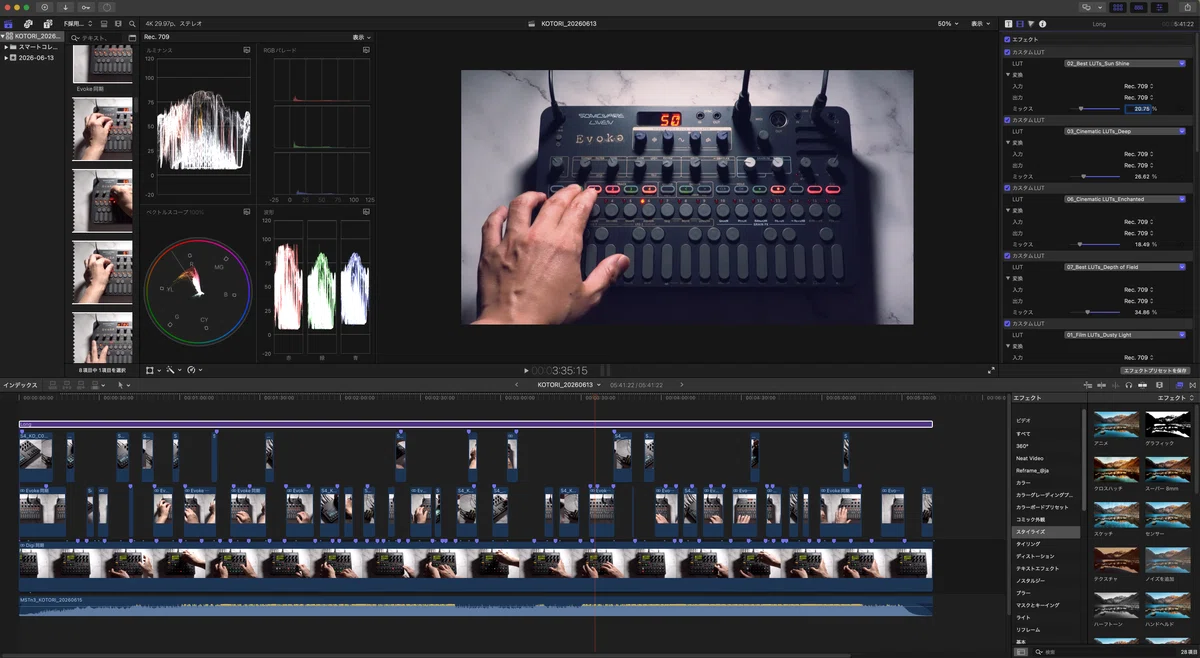Expand the スマートコレクション folder in sidebar
This screenshot has width=1200, height=658.
[6, 47]
